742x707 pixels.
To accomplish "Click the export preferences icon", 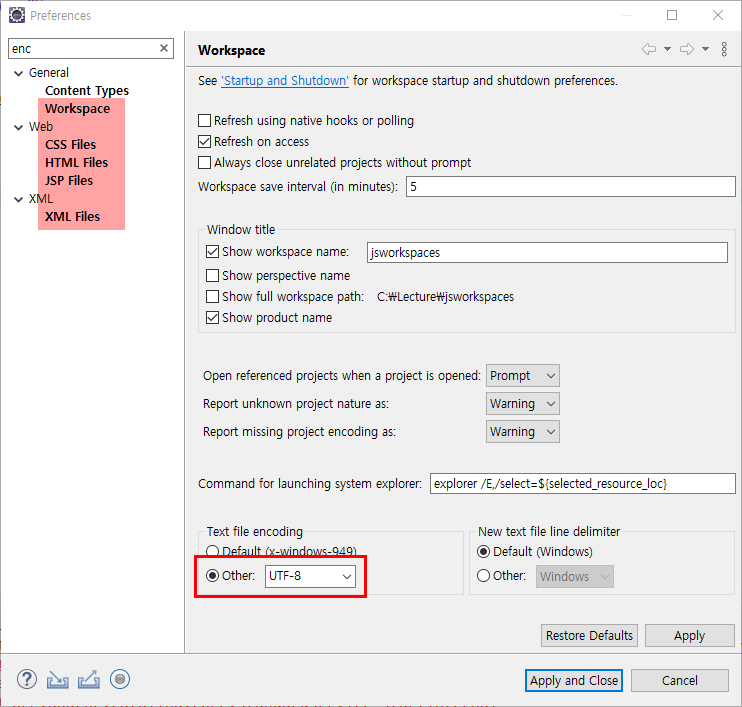I will 88,680.
